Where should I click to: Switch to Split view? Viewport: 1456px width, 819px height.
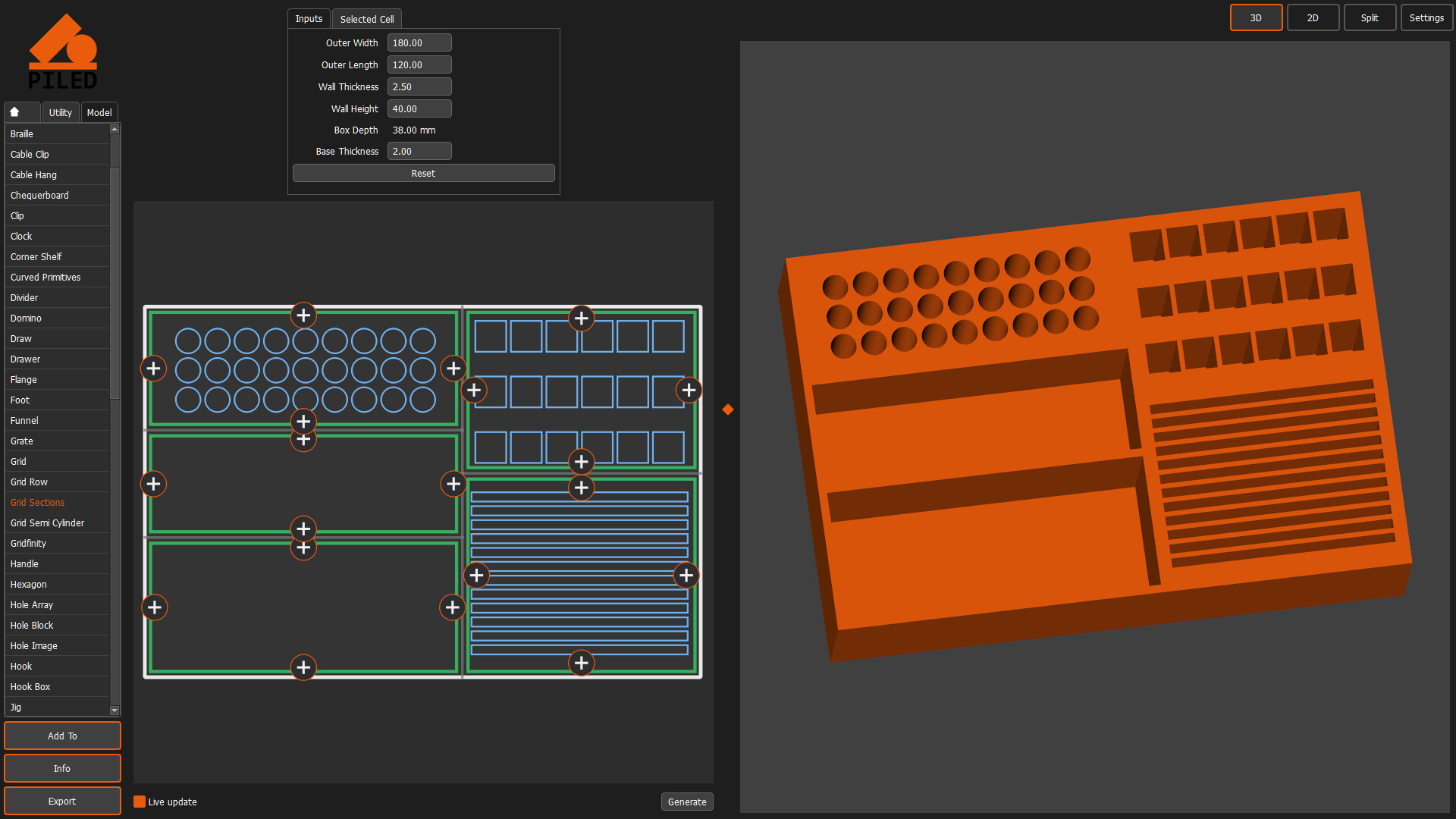coord(1370,17)
